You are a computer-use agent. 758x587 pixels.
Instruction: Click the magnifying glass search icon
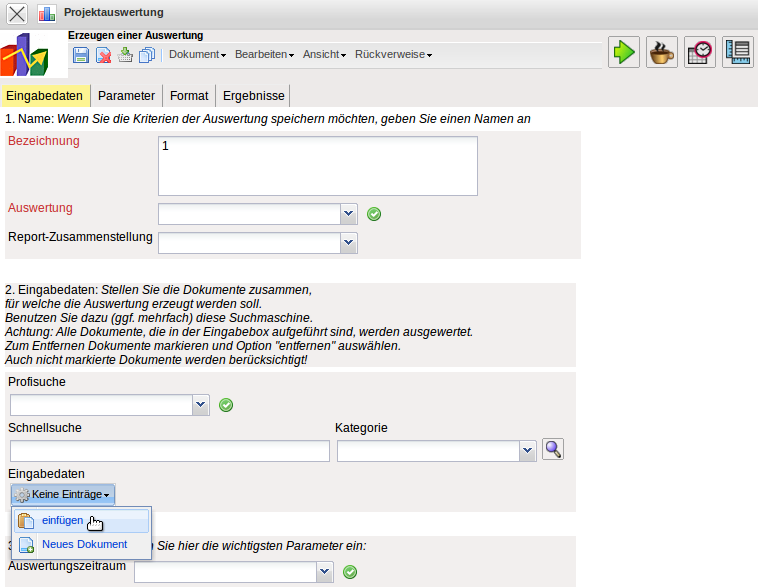tap(552, 450)
